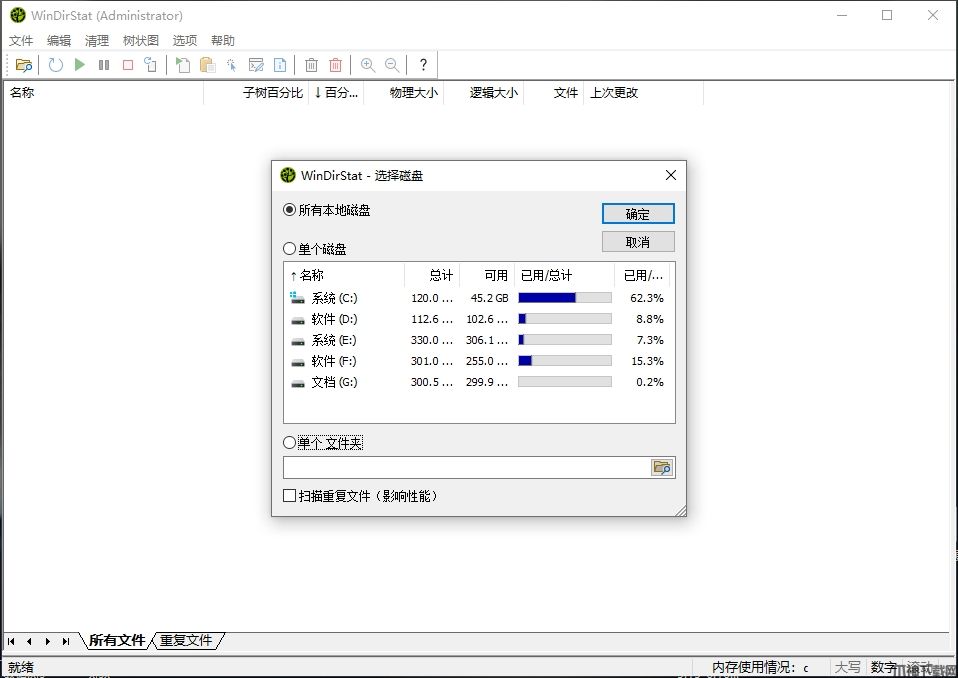The width and height of the screenshot is (958, 678).
Task: Click the properties info document icon
Action: coord(280,65)
